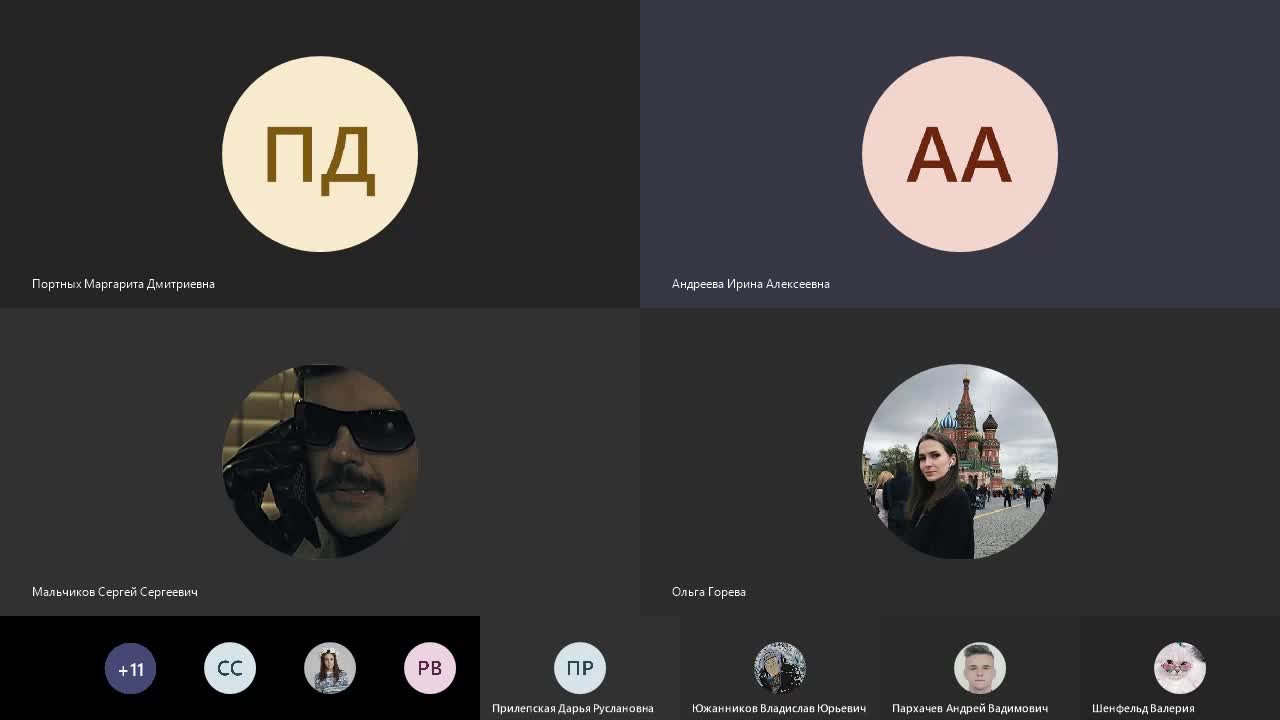The height and width of the screenshot is (720, 1280).
Task: Click the name Мальчиков Сергей Сергеевич
Action: point(115,592)
